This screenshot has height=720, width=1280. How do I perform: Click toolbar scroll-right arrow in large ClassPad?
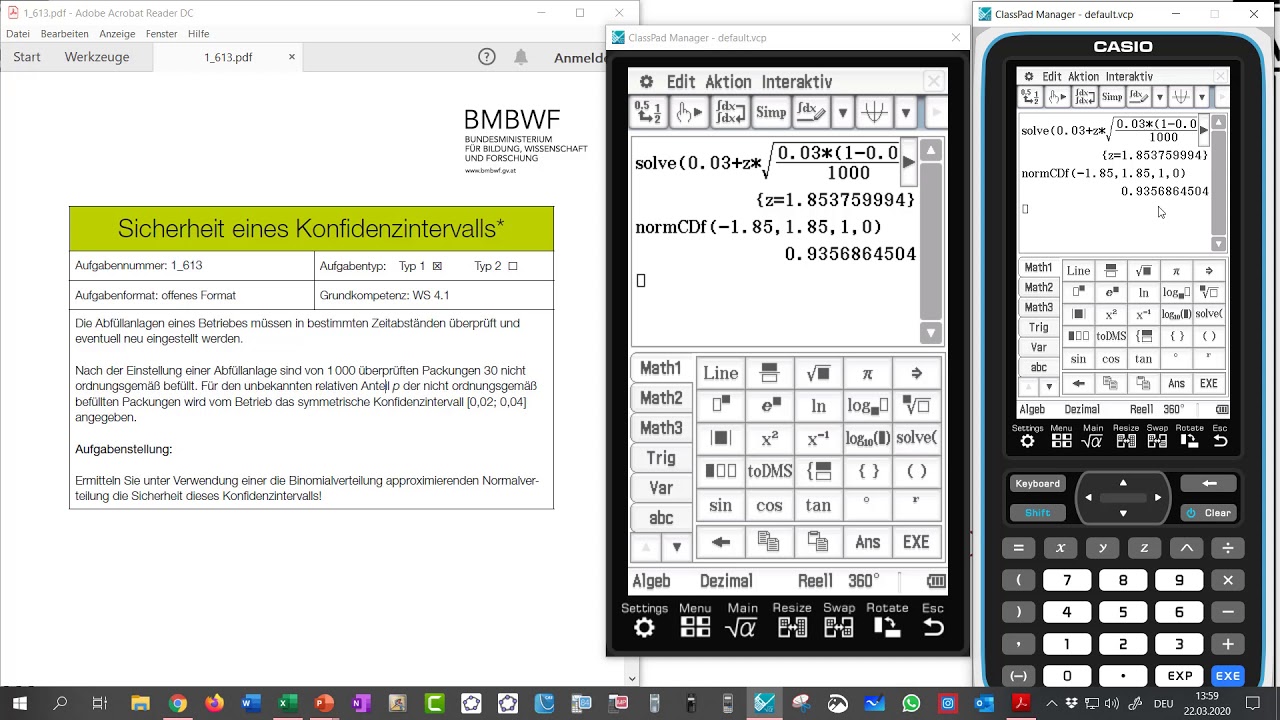[935, 113]
